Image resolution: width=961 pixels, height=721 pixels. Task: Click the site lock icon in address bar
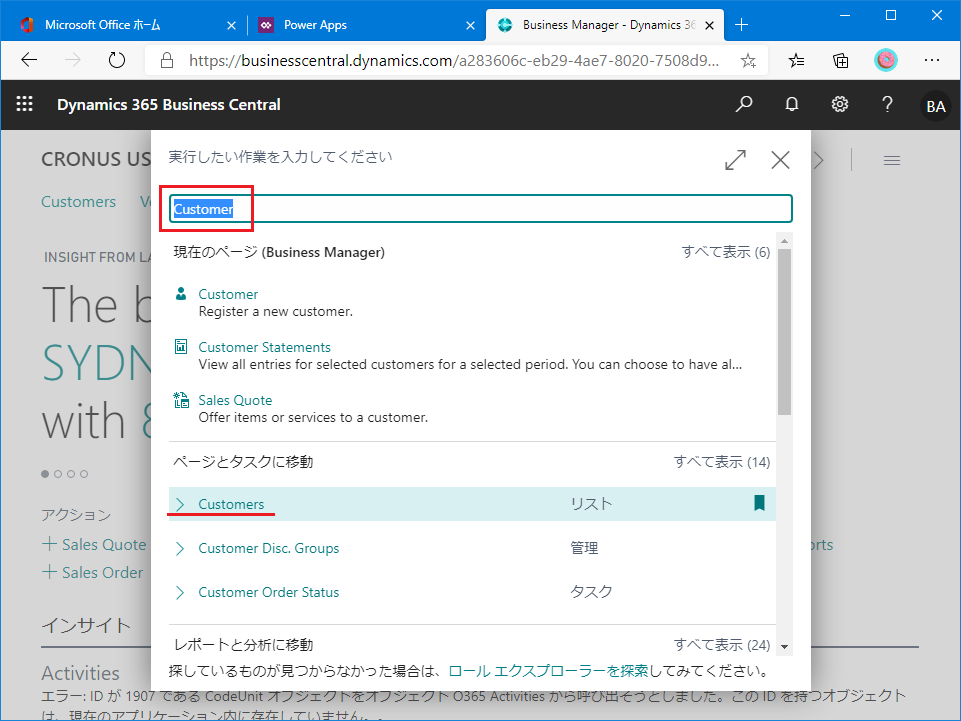167,60
